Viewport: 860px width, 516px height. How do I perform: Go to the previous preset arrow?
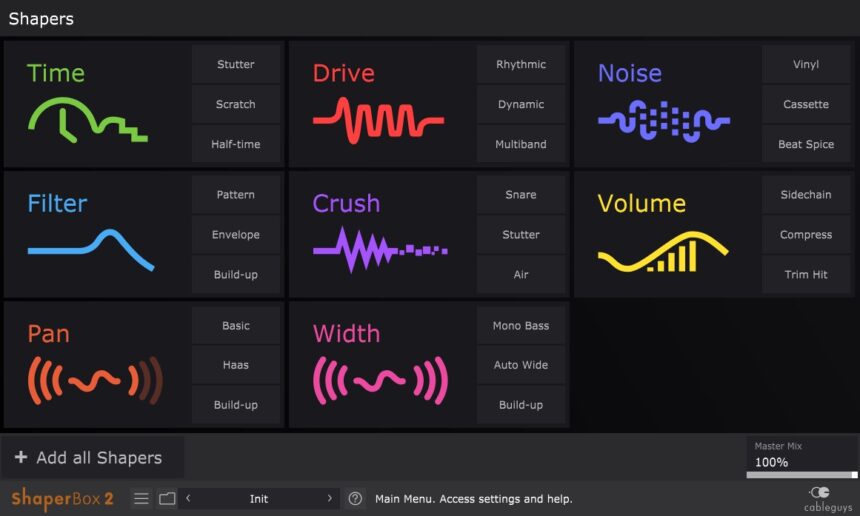point(188,498)
